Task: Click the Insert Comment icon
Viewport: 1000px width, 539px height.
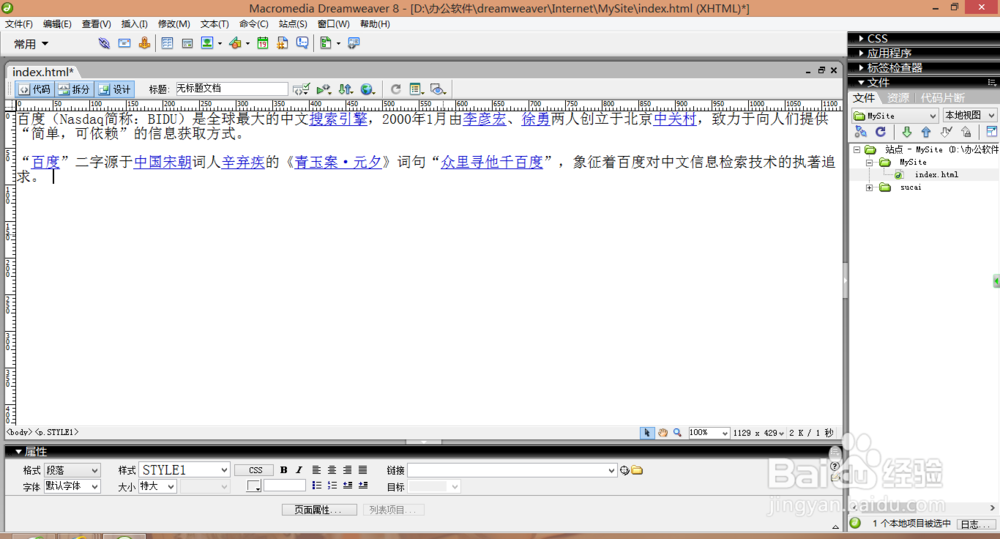Action: pos(302,43)
